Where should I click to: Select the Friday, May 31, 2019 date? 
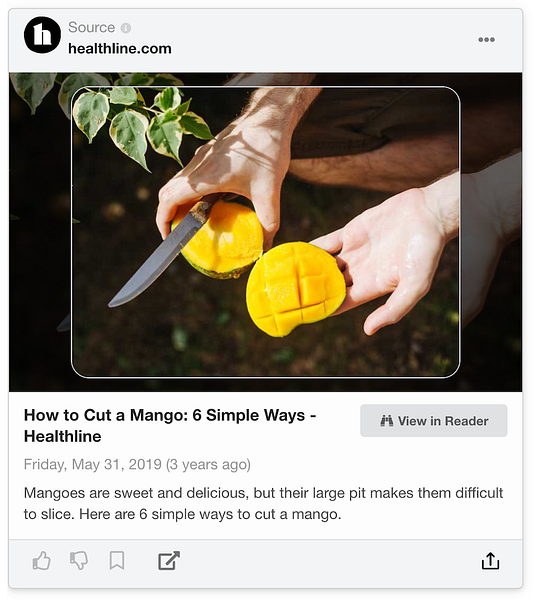pos(93,465)
